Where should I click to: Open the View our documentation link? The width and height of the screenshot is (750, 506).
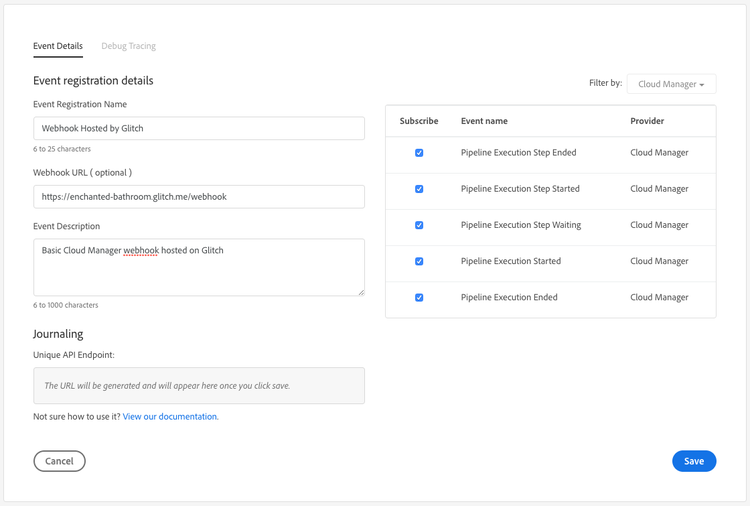(170, 417)
